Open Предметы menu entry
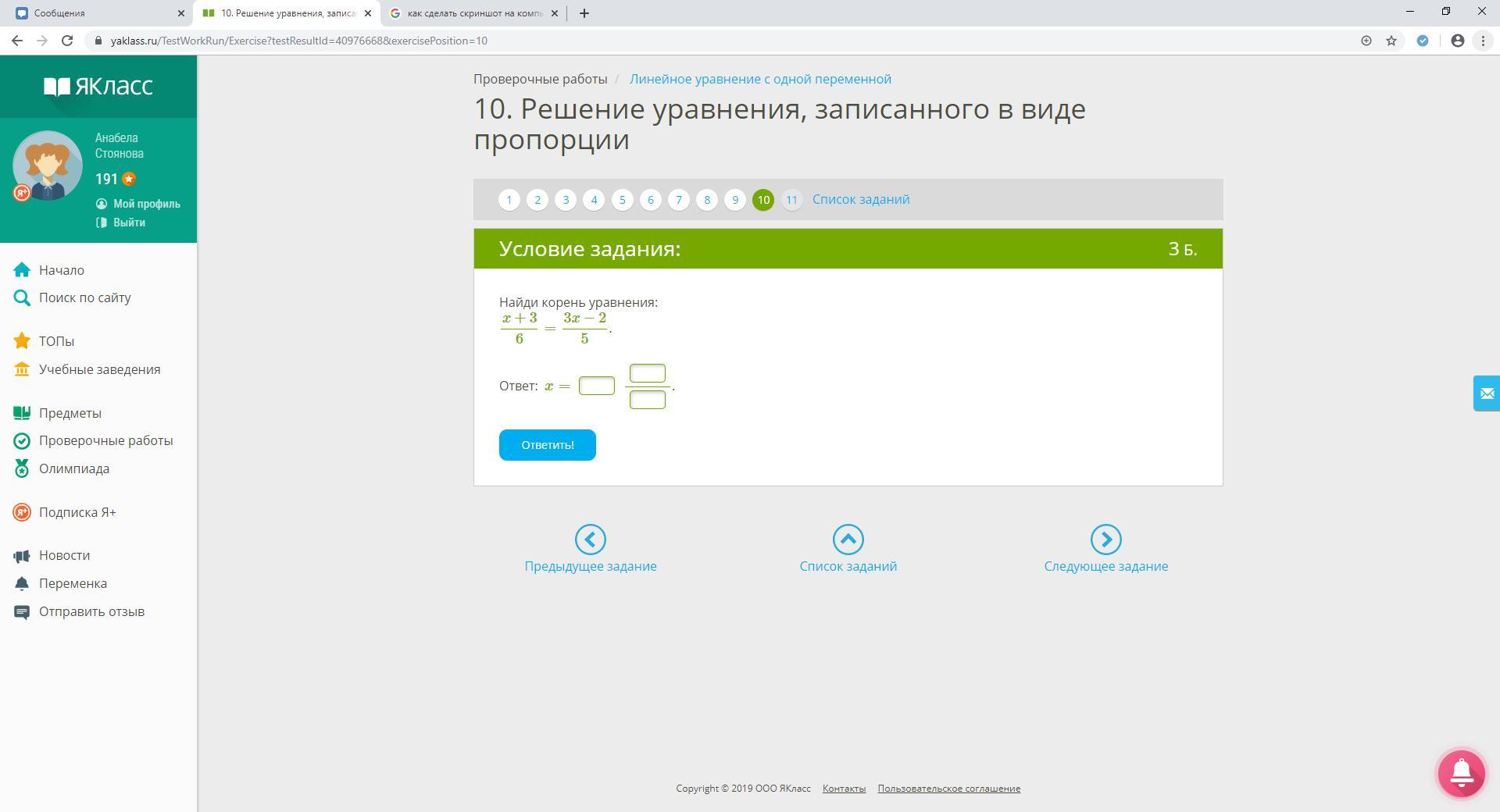Viewport: 1500px width, 812px height. (70, 413)
